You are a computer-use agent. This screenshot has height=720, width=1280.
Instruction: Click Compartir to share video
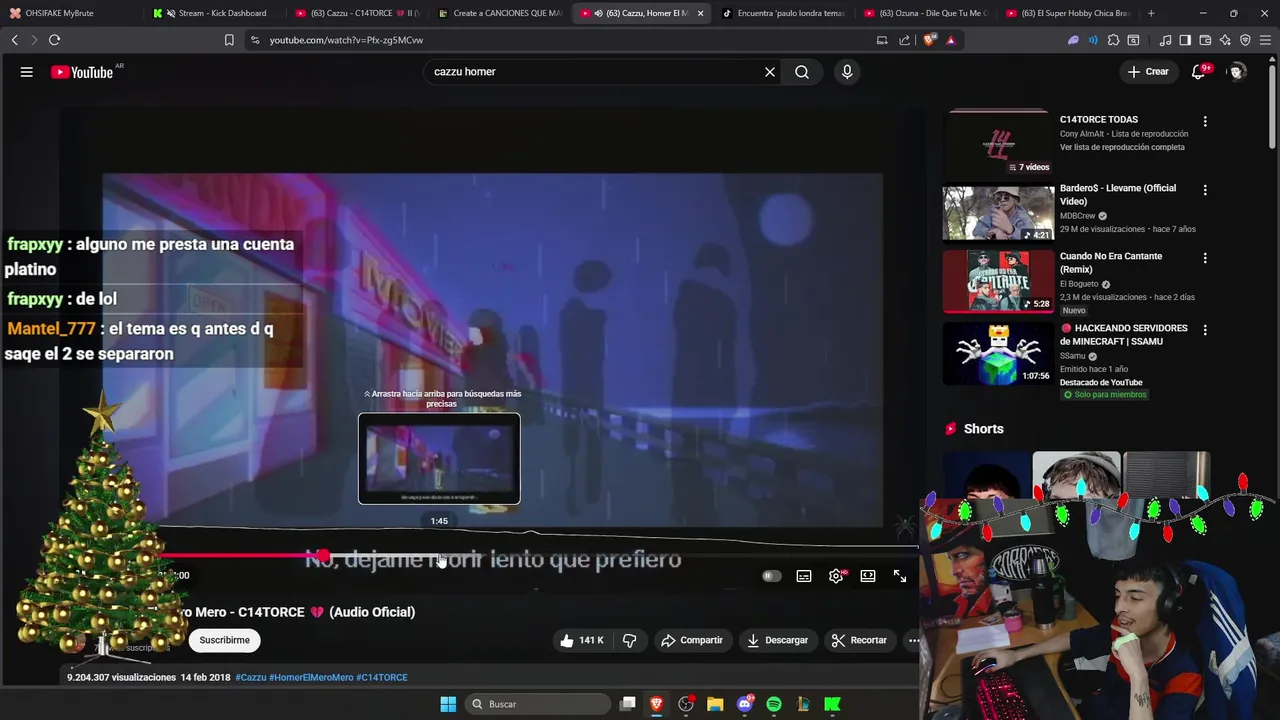[692, 640]
